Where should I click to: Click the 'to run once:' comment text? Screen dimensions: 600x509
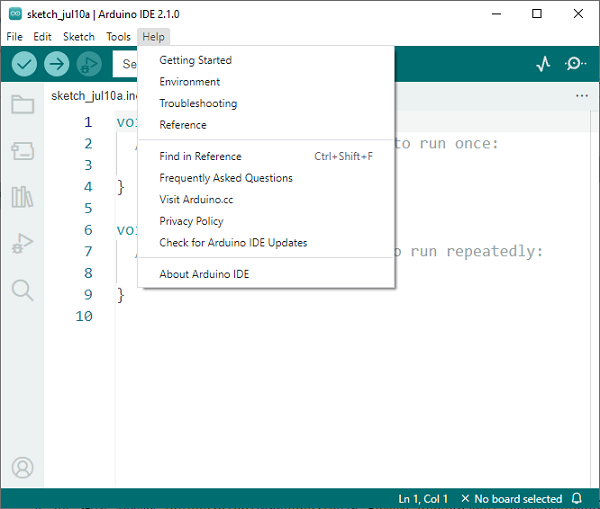(x=447, y=144)
